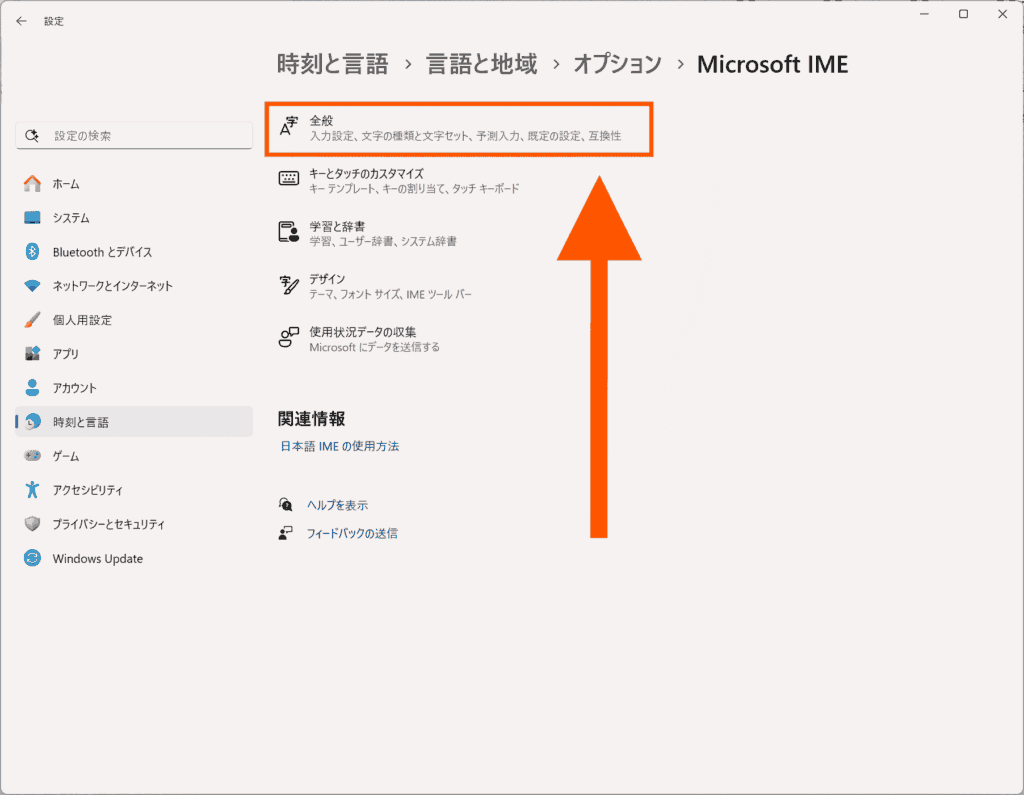The image size is (1024, 795).
Task: Select ネットワークとインターネット in sidebar
Action: (x=134, y=285)
